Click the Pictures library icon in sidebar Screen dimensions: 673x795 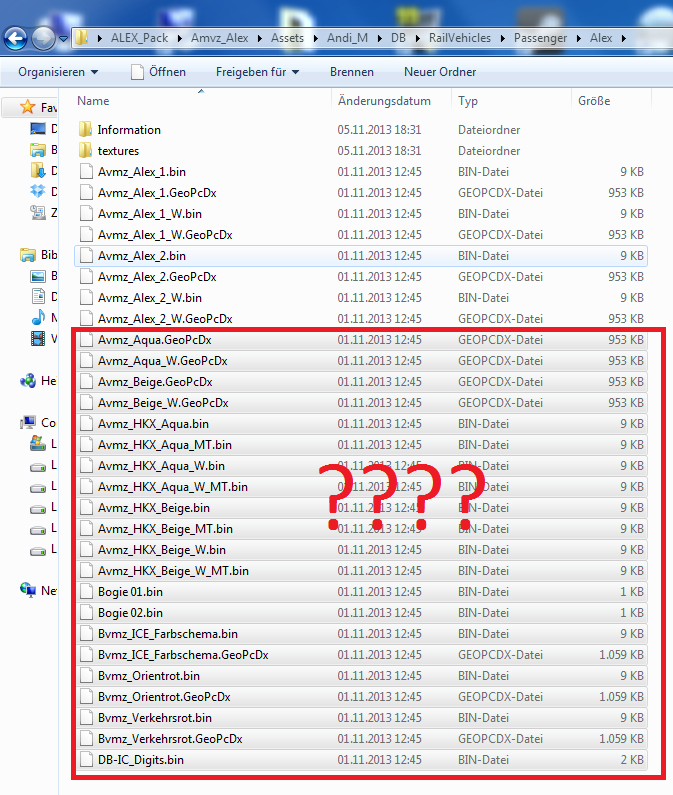[38, 276]
